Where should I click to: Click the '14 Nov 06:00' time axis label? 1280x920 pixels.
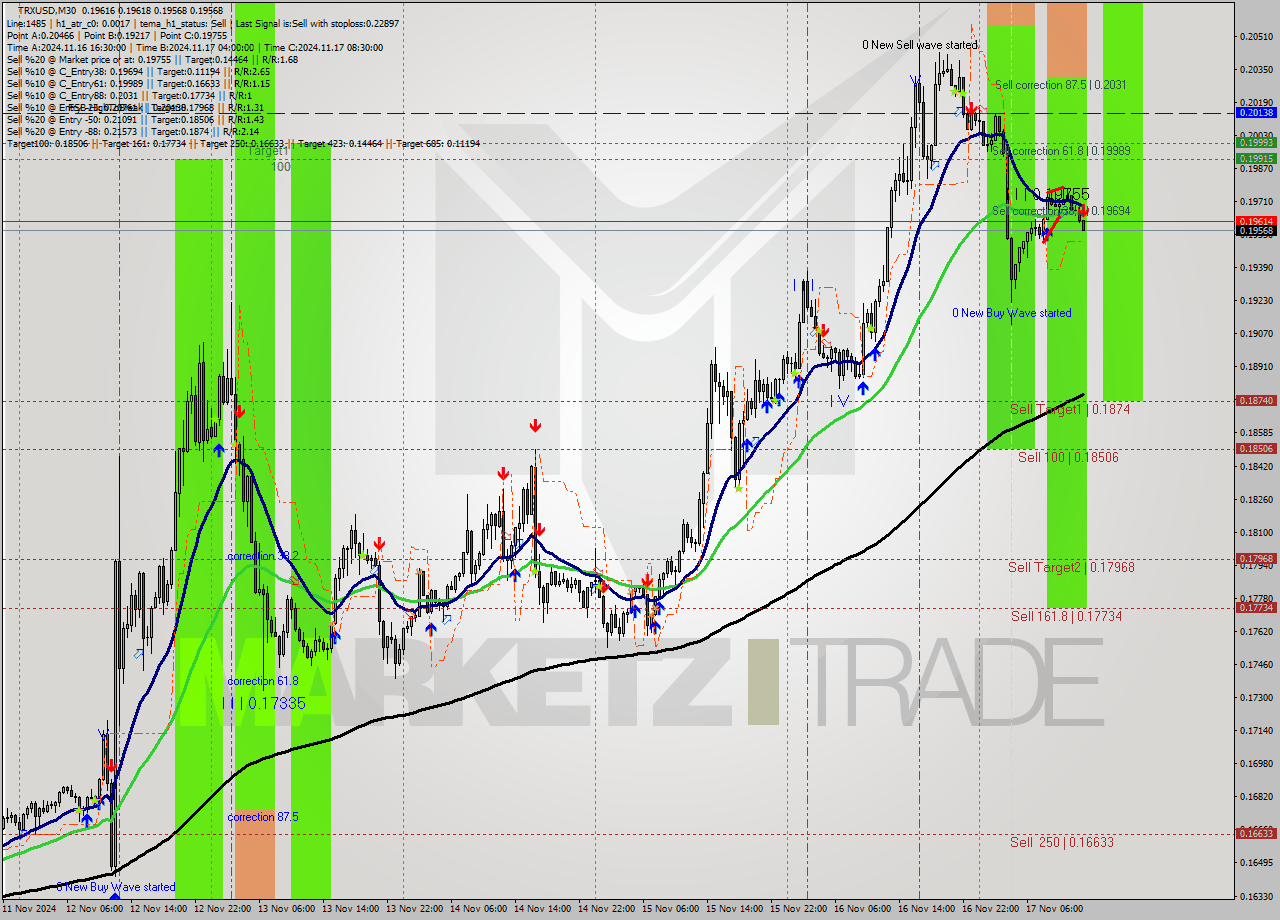(479, 910)
